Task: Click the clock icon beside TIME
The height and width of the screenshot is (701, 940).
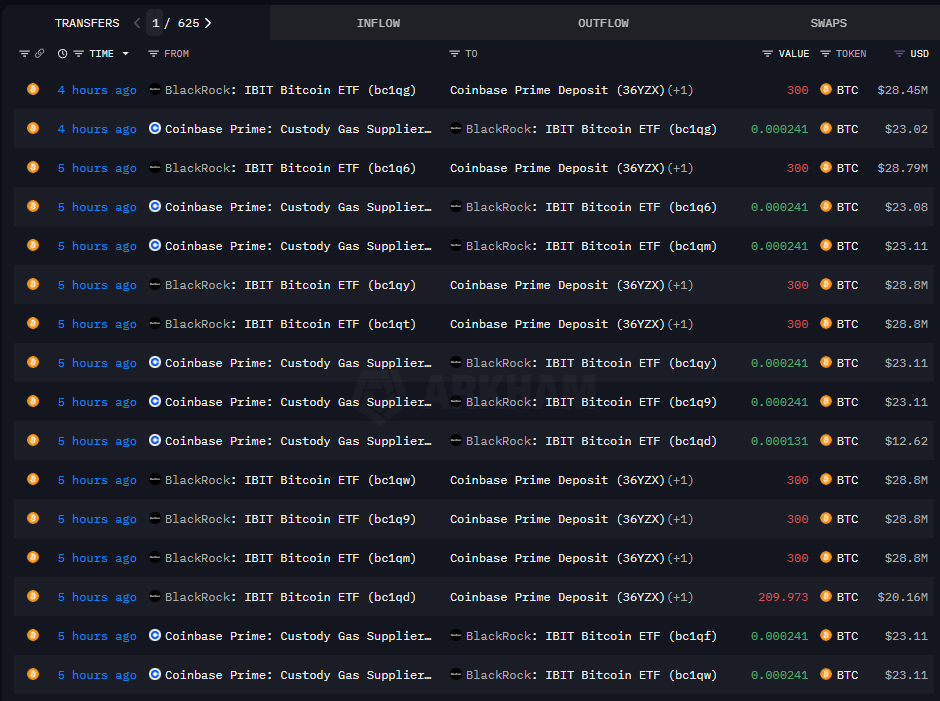Action: (62, 54)
